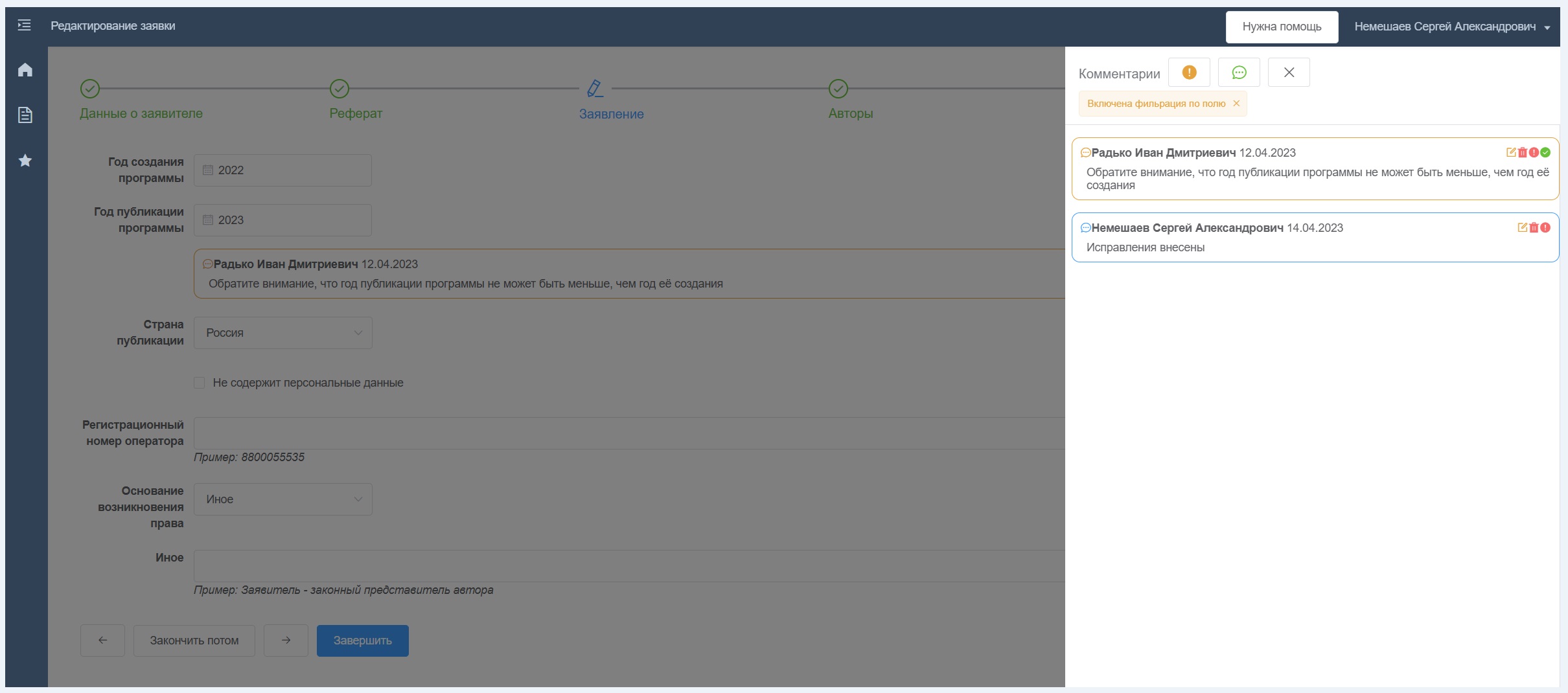Click the home icon in the sidebar

tap(25, 70)
